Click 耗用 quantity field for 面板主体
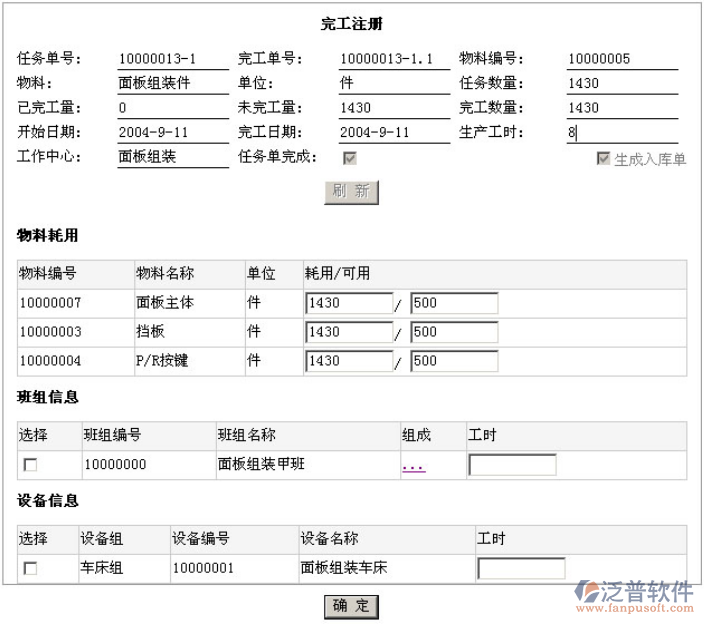Screen dimensions: 704x624 (349, 304)
